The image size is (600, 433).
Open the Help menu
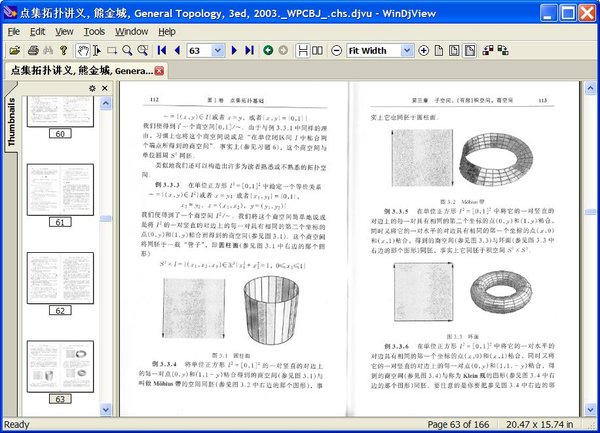point(167,31)
